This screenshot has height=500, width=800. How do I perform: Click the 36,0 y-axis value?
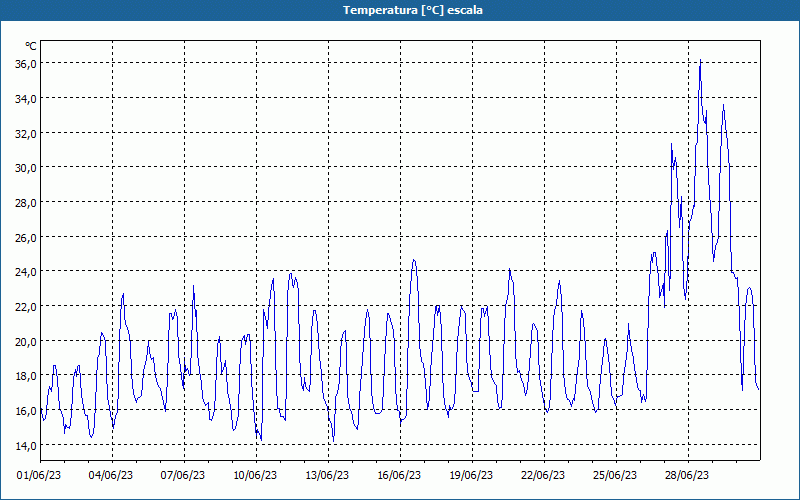tap(26, 64)
